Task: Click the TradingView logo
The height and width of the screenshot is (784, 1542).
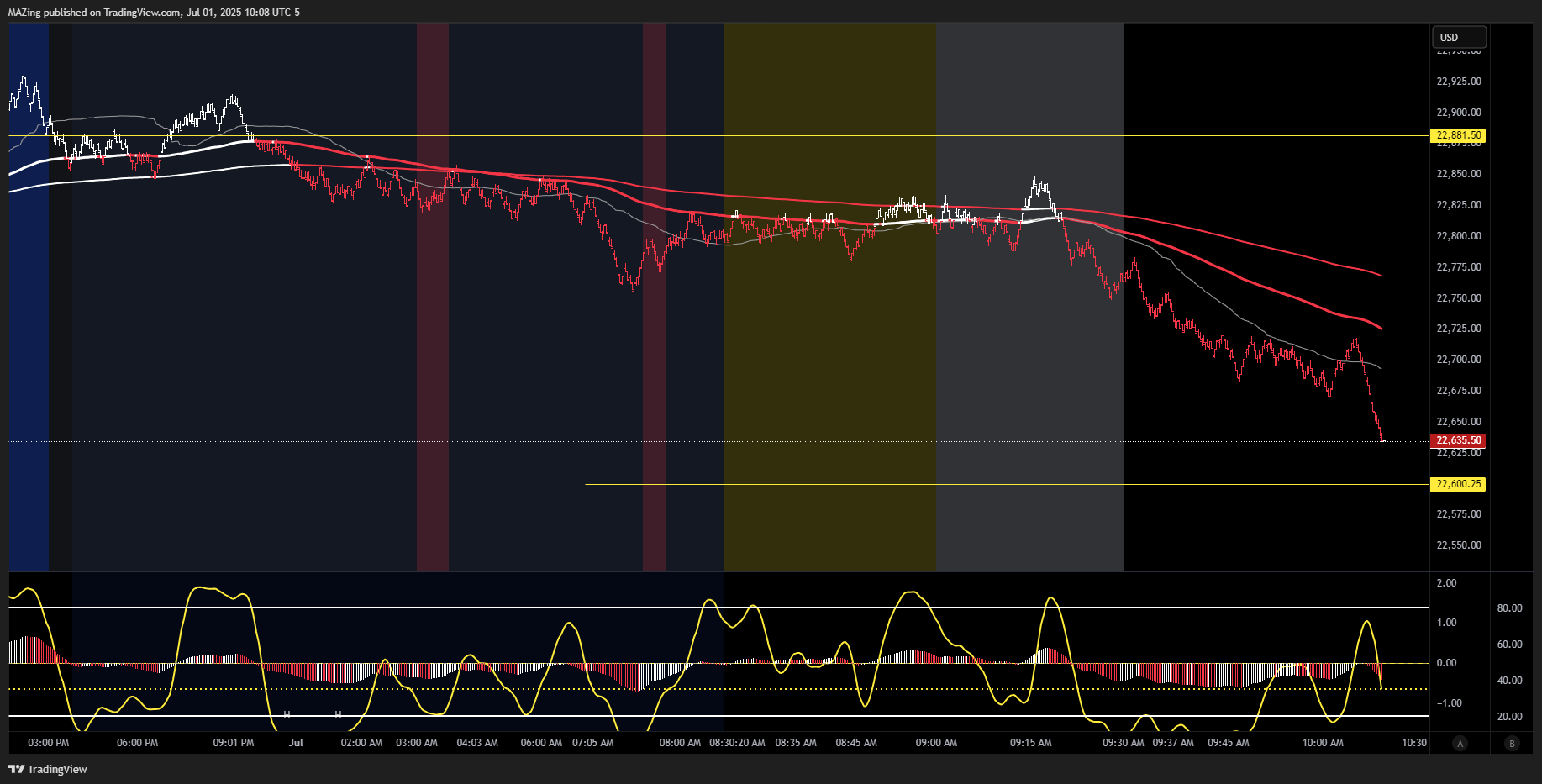Action: click(x=48, y=769)
